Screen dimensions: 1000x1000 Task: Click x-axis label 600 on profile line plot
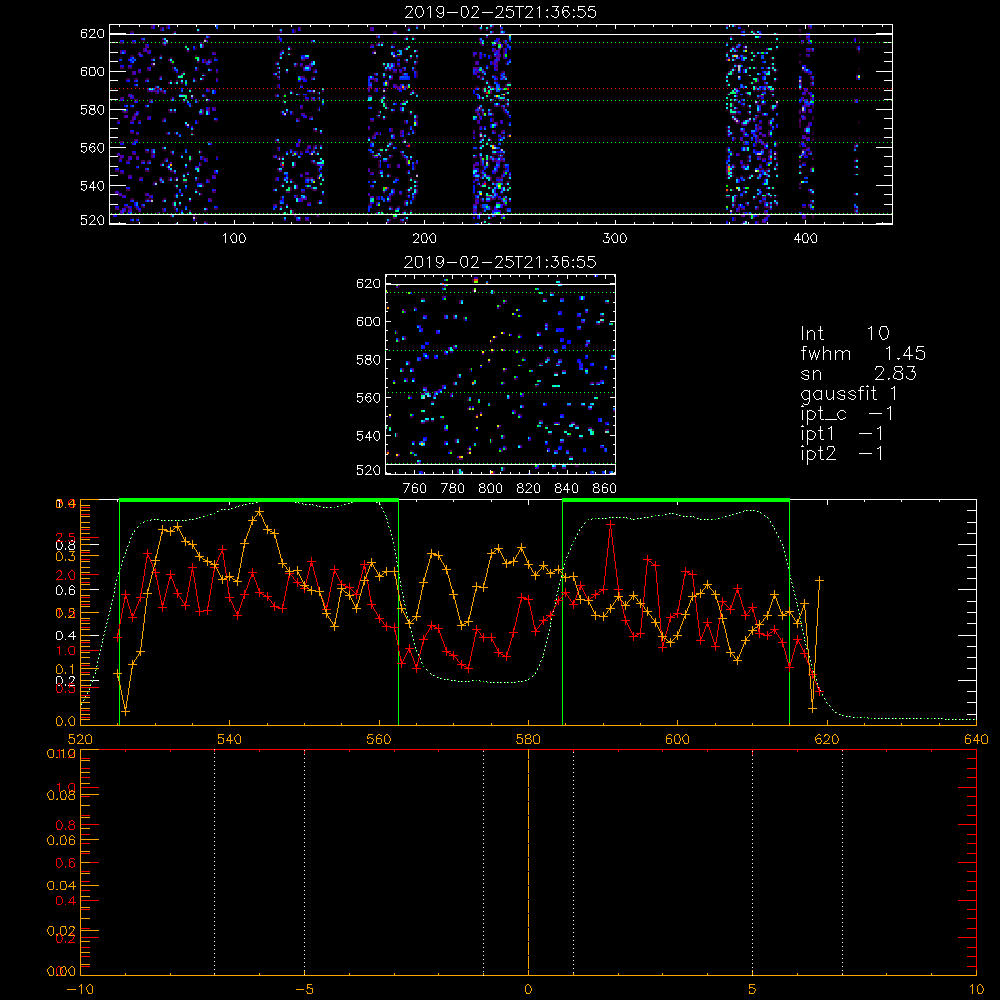click(x=677, y=739)
